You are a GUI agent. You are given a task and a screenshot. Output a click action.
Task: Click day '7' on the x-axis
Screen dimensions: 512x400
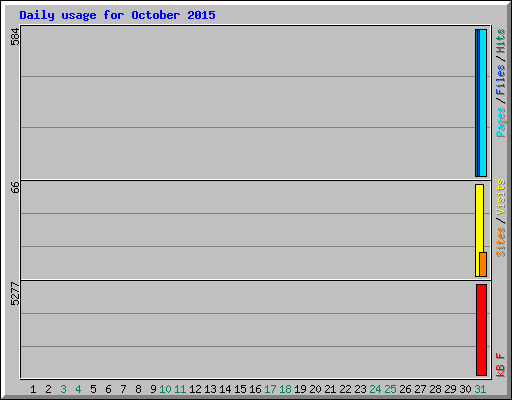pyautogui.click(x=123, y=389)
